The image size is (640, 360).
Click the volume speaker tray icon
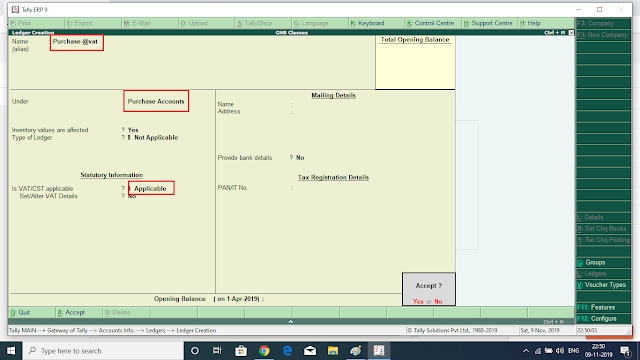[x=560, y=351]
